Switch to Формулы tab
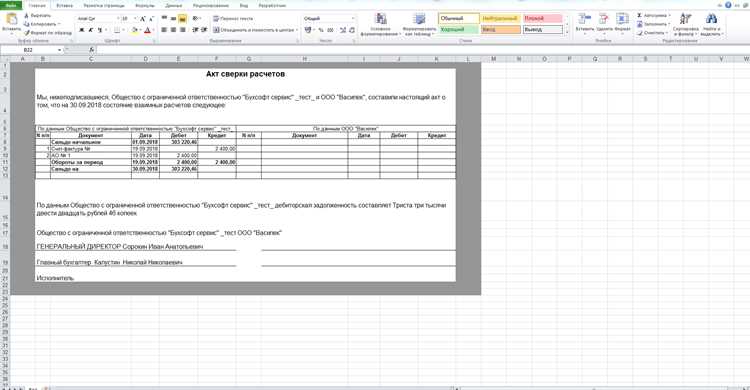This screenshot has width=750, height=390. click(145, 6)
